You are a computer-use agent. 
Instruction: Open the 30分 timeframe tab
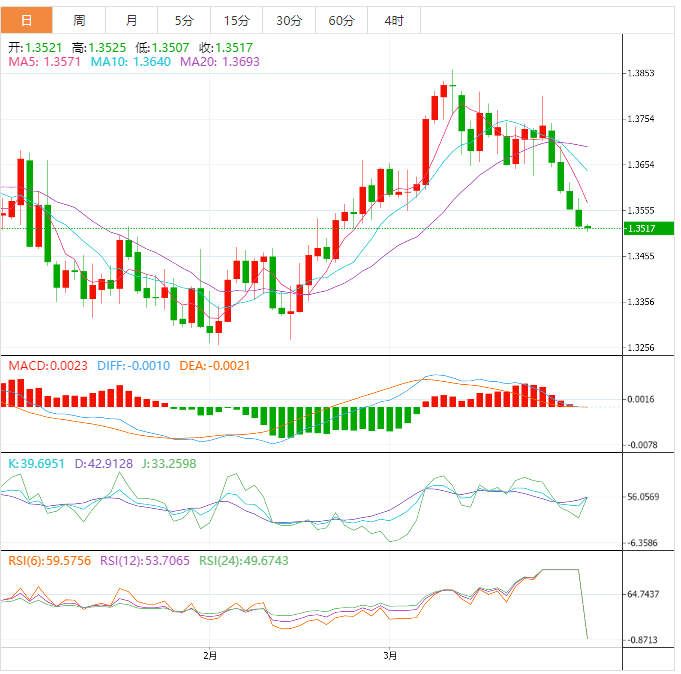click(289, 20)
